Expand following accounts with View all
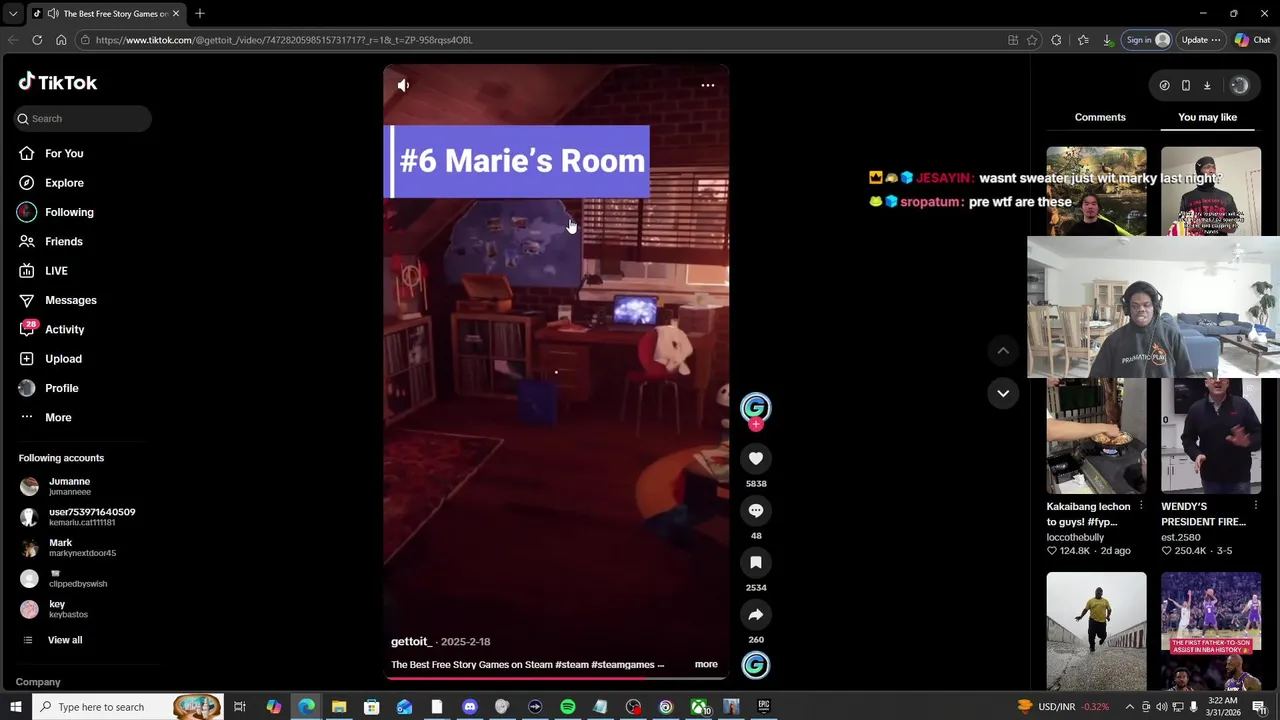1280x720 pixels. click(x=65, y=640)
